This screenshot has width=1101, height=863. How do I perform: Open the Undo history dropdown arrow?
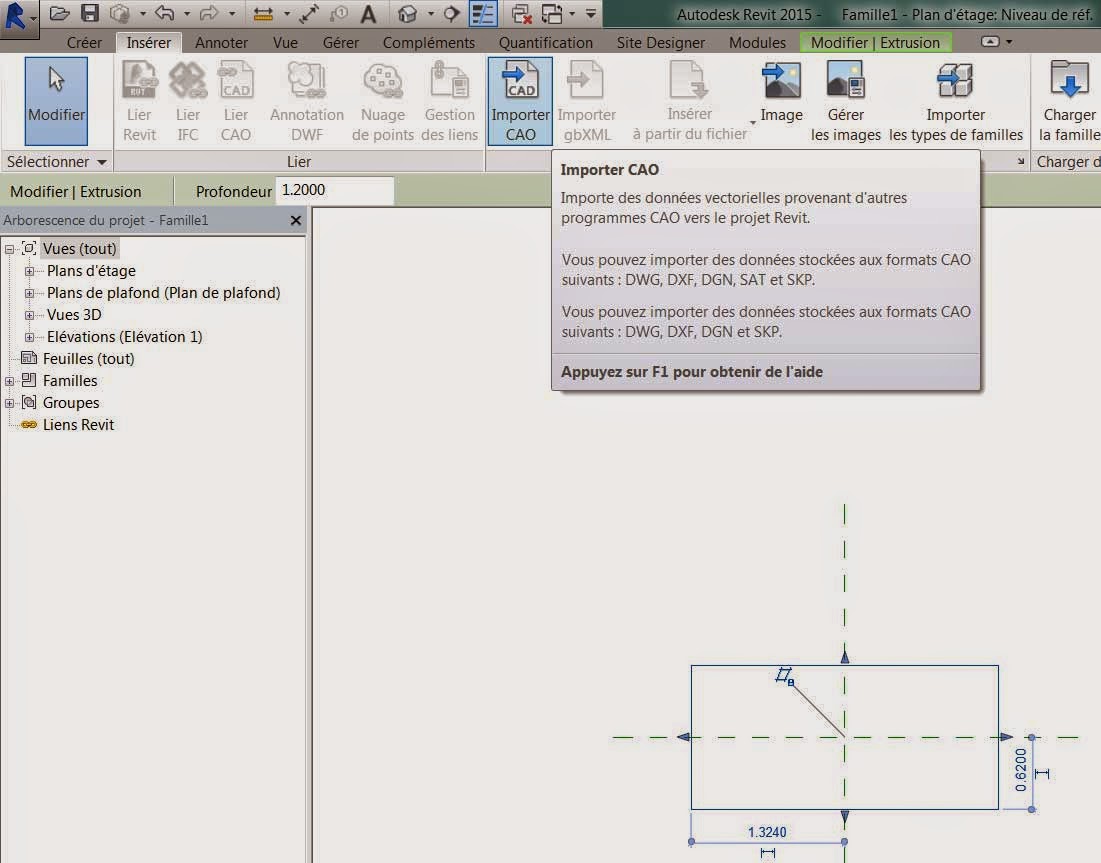tap(187, 14)
